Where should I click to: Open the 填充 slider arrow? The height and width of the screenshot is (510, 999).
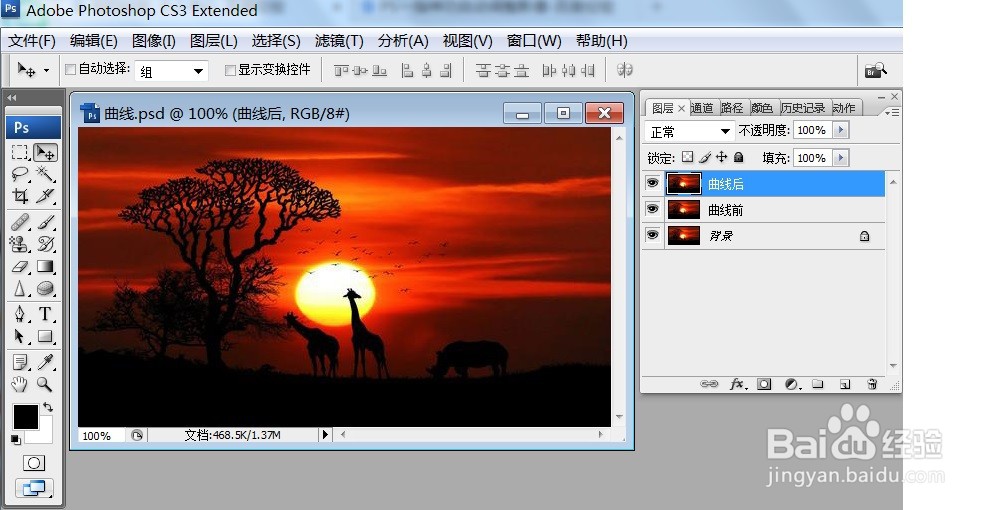click(x=841, y=157)
